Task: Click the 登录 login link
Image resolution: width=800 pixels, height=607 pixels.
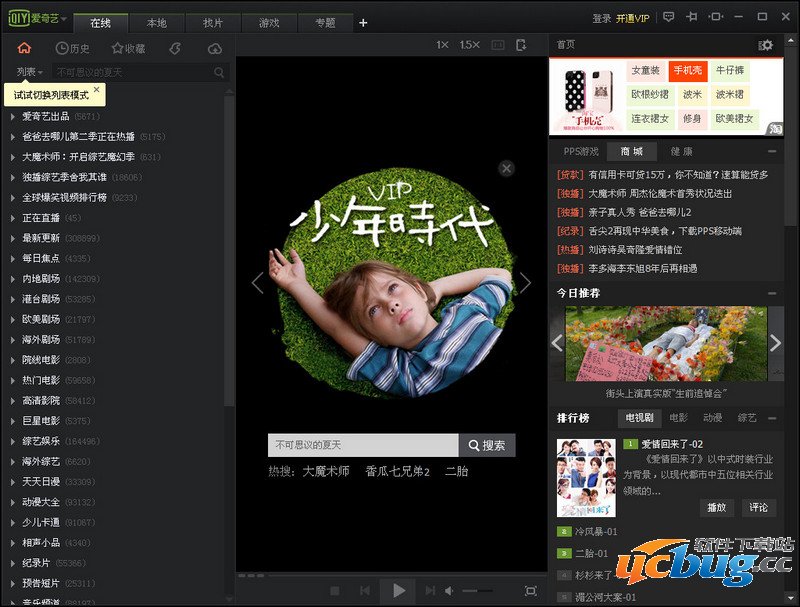Action: pos(602,18)
